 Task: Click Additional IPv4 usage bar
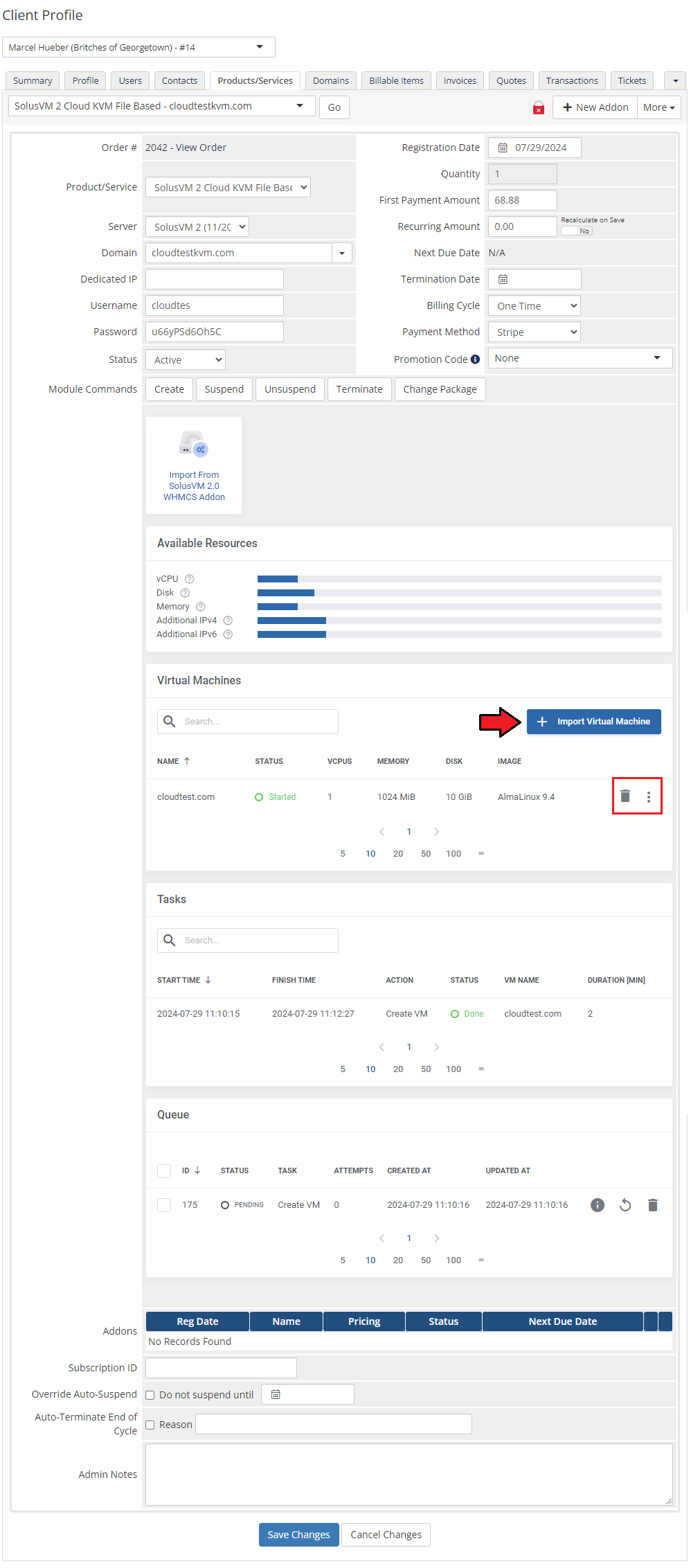(x=460, y=621)
